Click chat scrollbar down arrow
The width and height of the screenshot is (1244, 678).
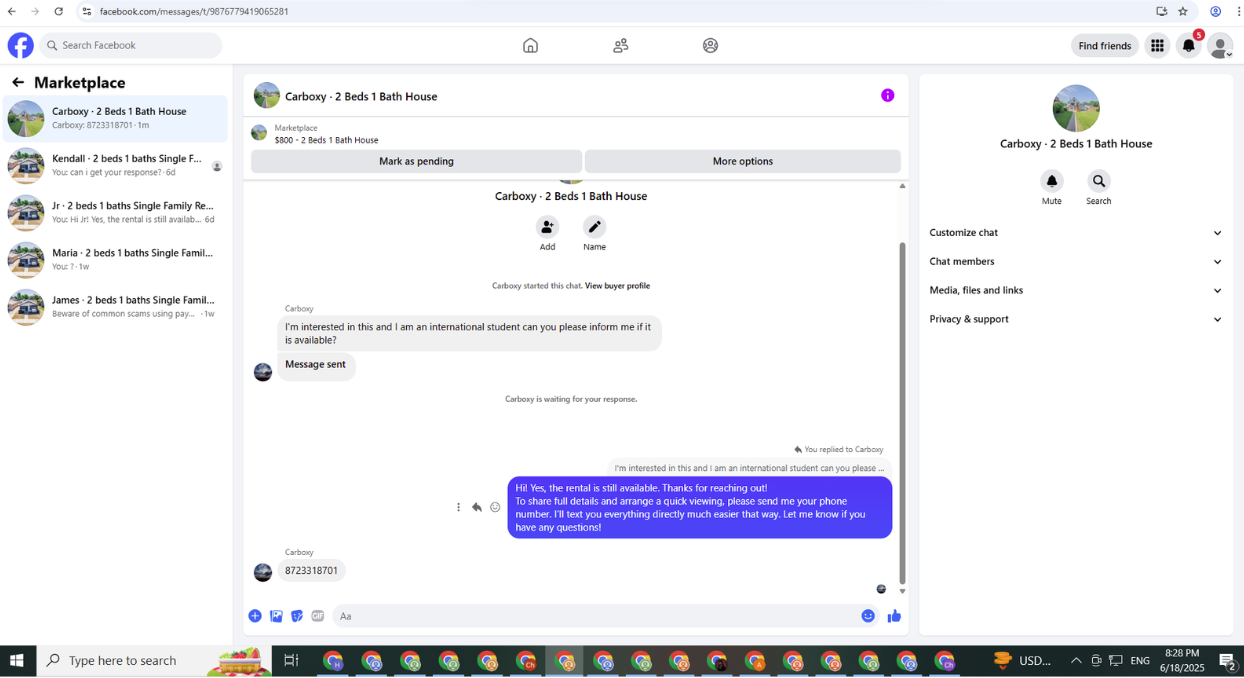902,591
